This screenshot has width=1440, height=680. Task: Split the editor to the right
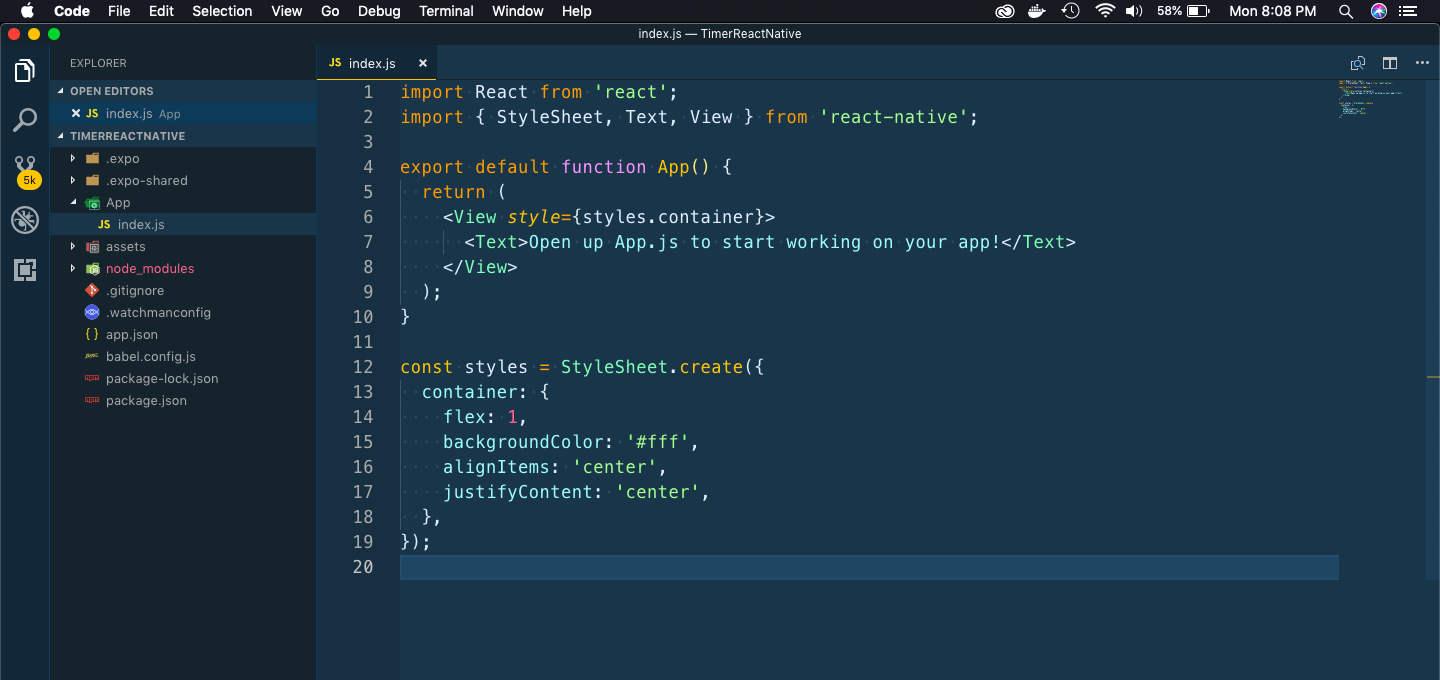pos(1390,63)
